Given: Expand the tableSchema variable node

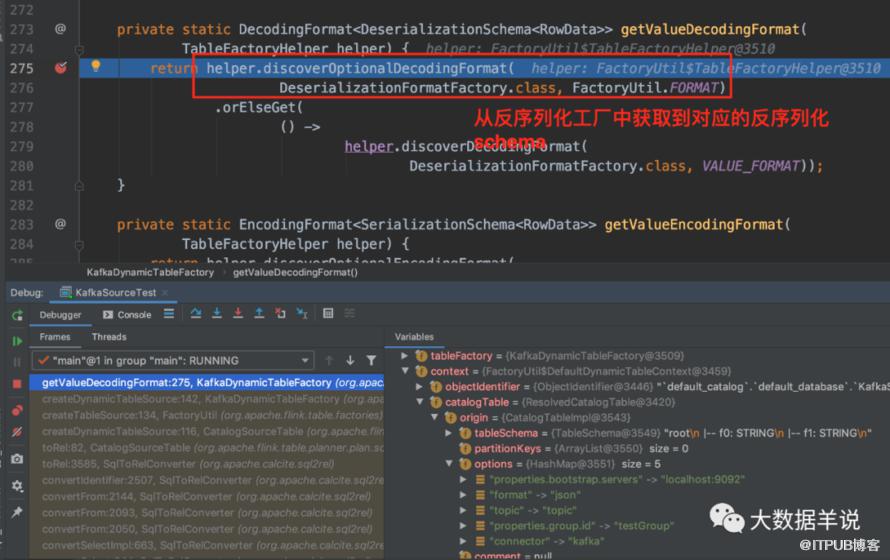Looking at the screenshot, I should click(x=448, y=433).
